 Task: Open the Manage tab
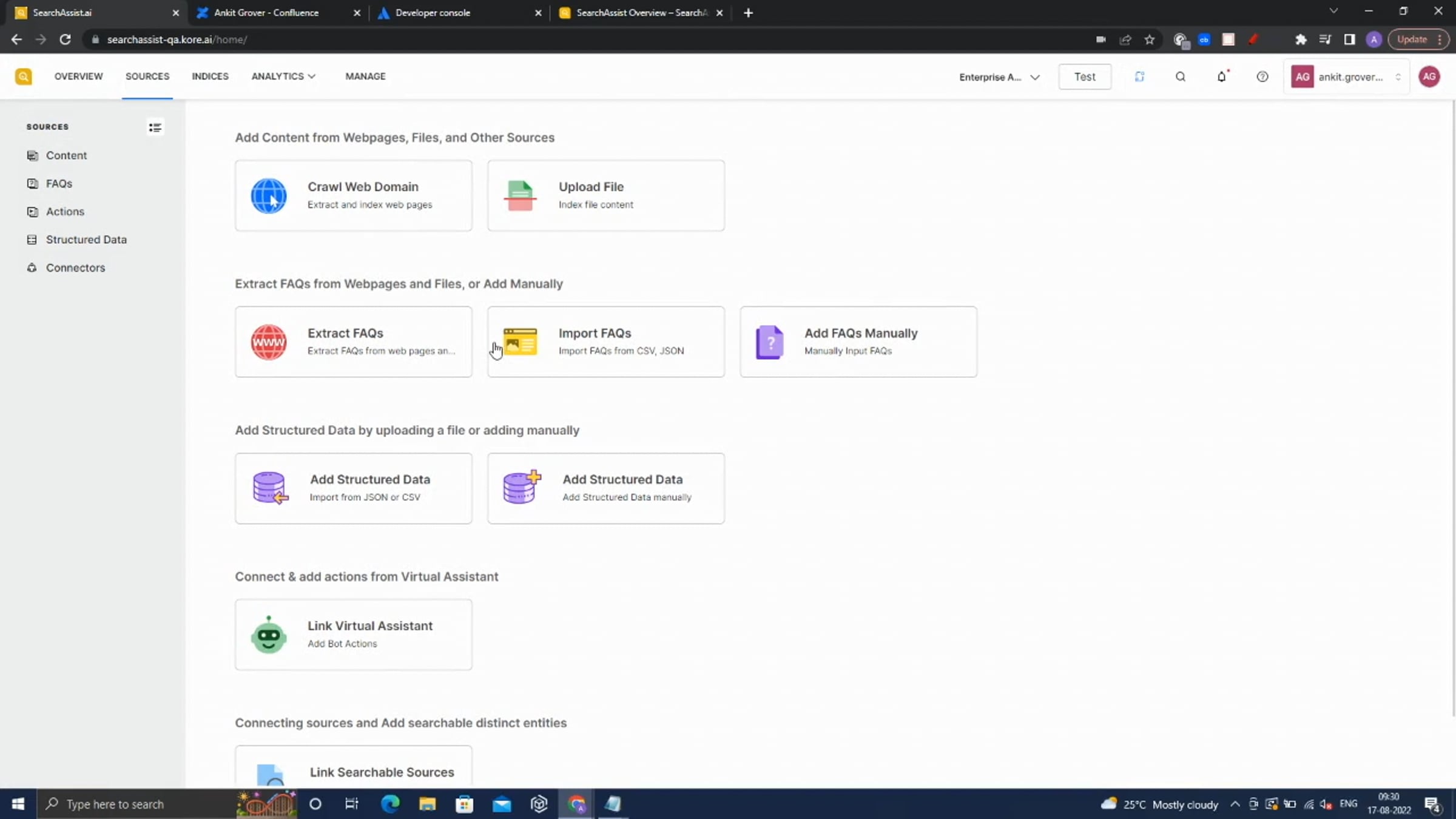pos(365,76)
